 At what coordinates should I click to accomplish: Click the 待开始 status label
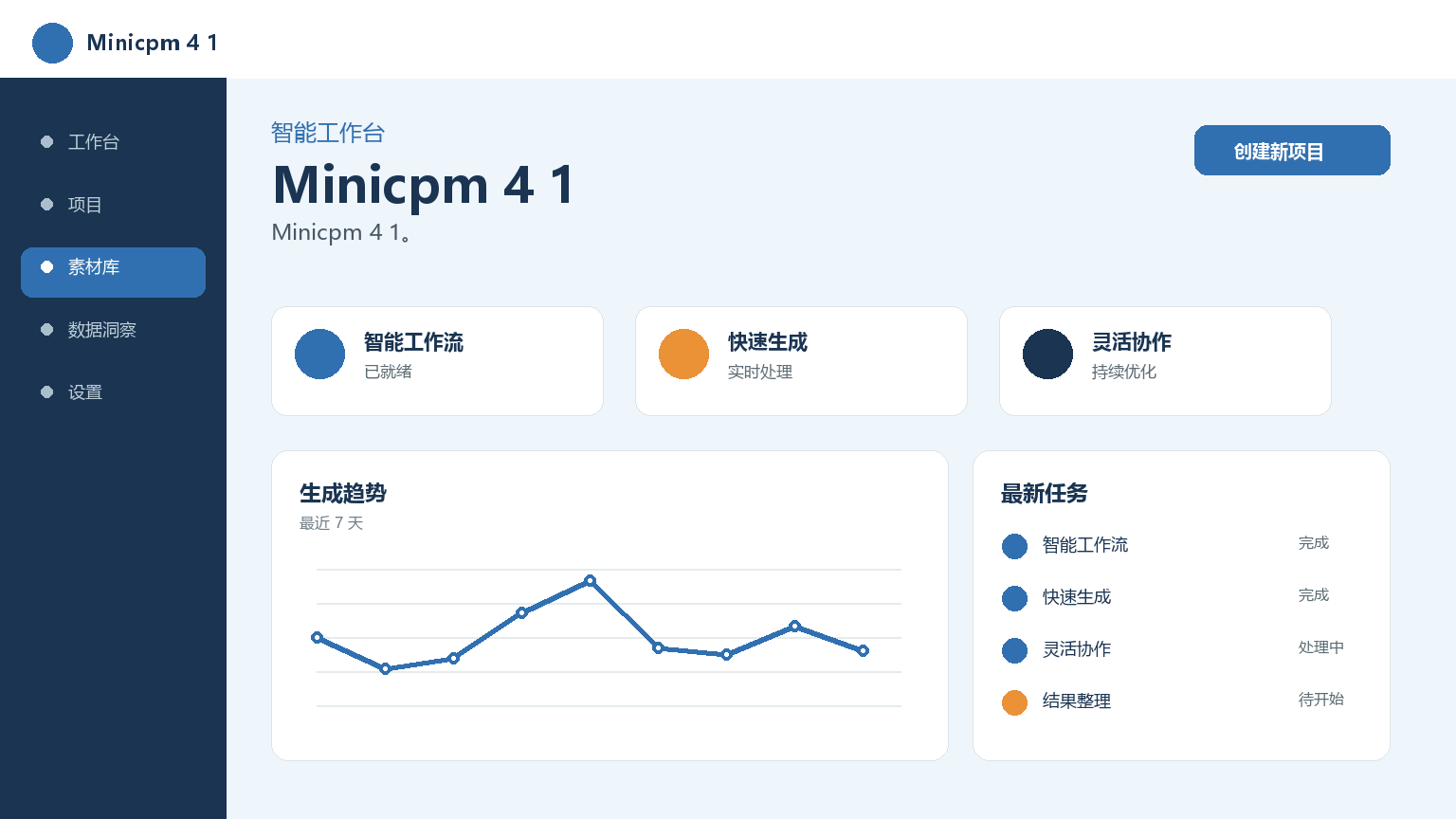[x=1321, y=700]
